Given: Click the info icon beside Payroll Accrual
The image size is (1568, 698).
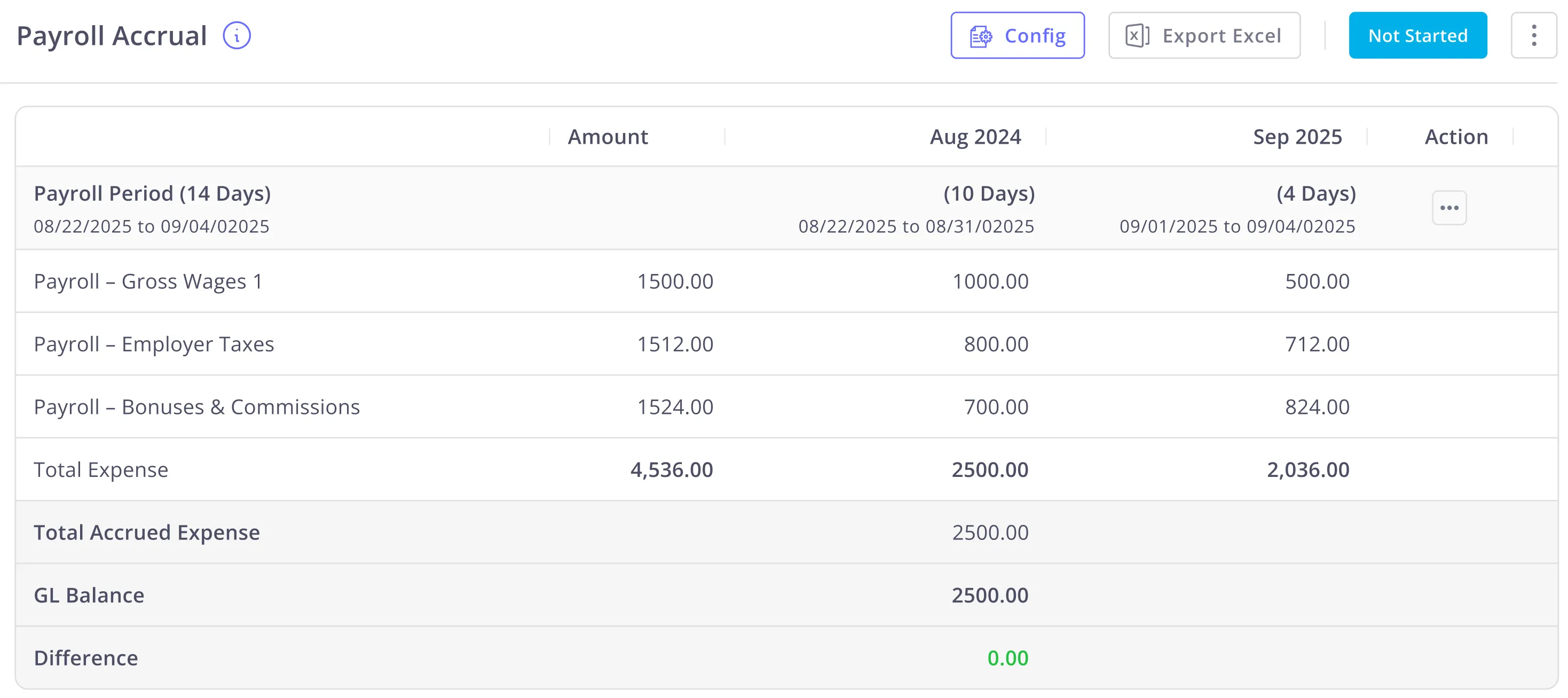Looking at the screenshot, I should pos(237,35).
